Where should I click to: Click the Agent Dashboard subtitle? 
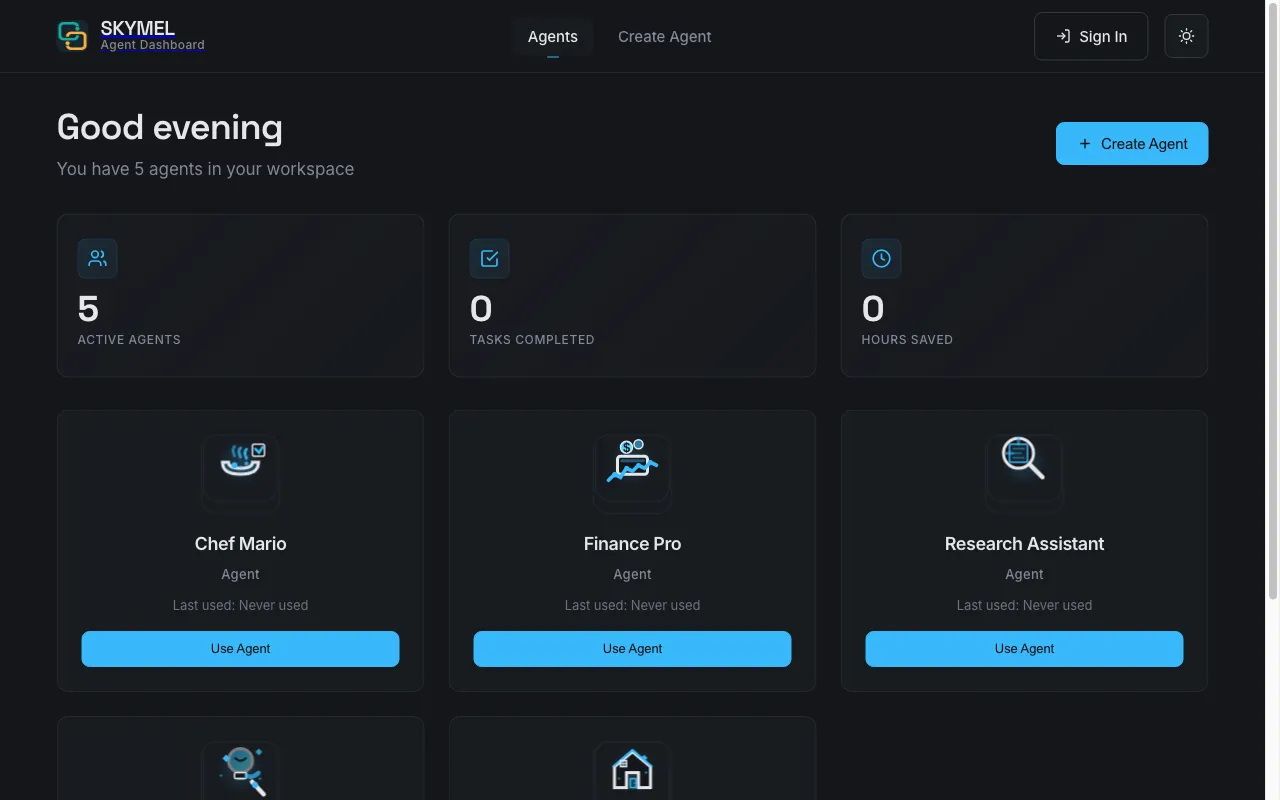tap(152, 45)
